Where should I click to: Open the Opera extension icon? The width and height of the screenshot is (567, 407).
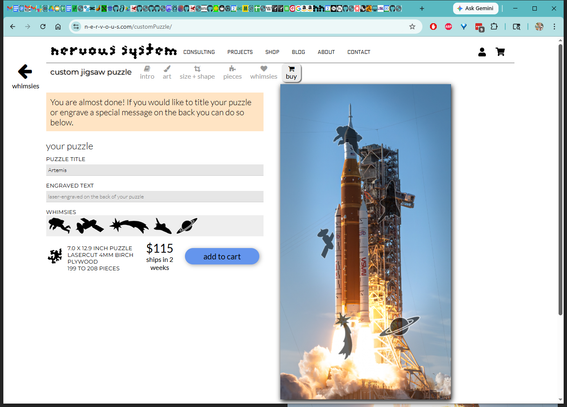[433, 26]
